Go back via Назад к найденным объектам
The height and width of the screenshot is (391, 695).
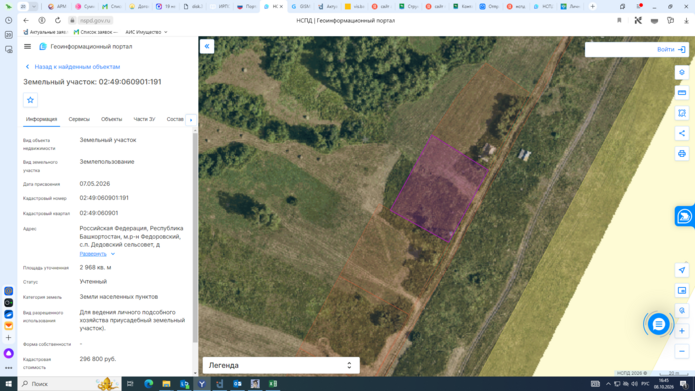coord(73,66)
